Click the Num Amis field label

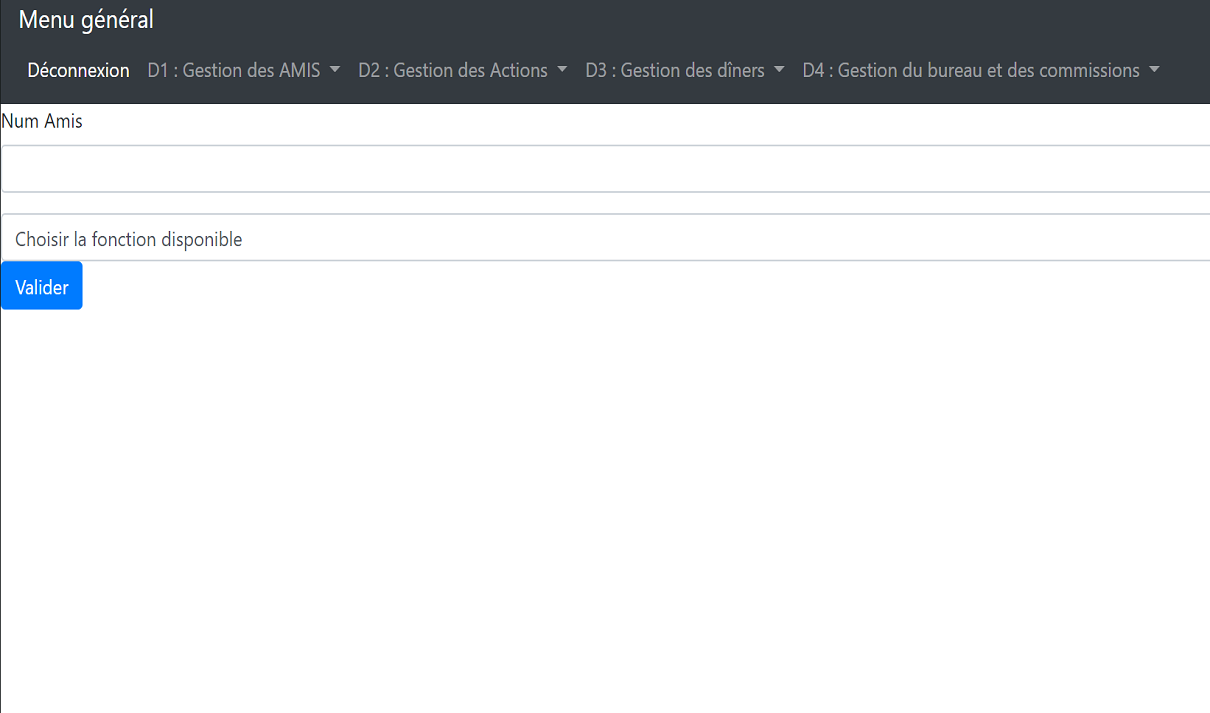(42, 122)
